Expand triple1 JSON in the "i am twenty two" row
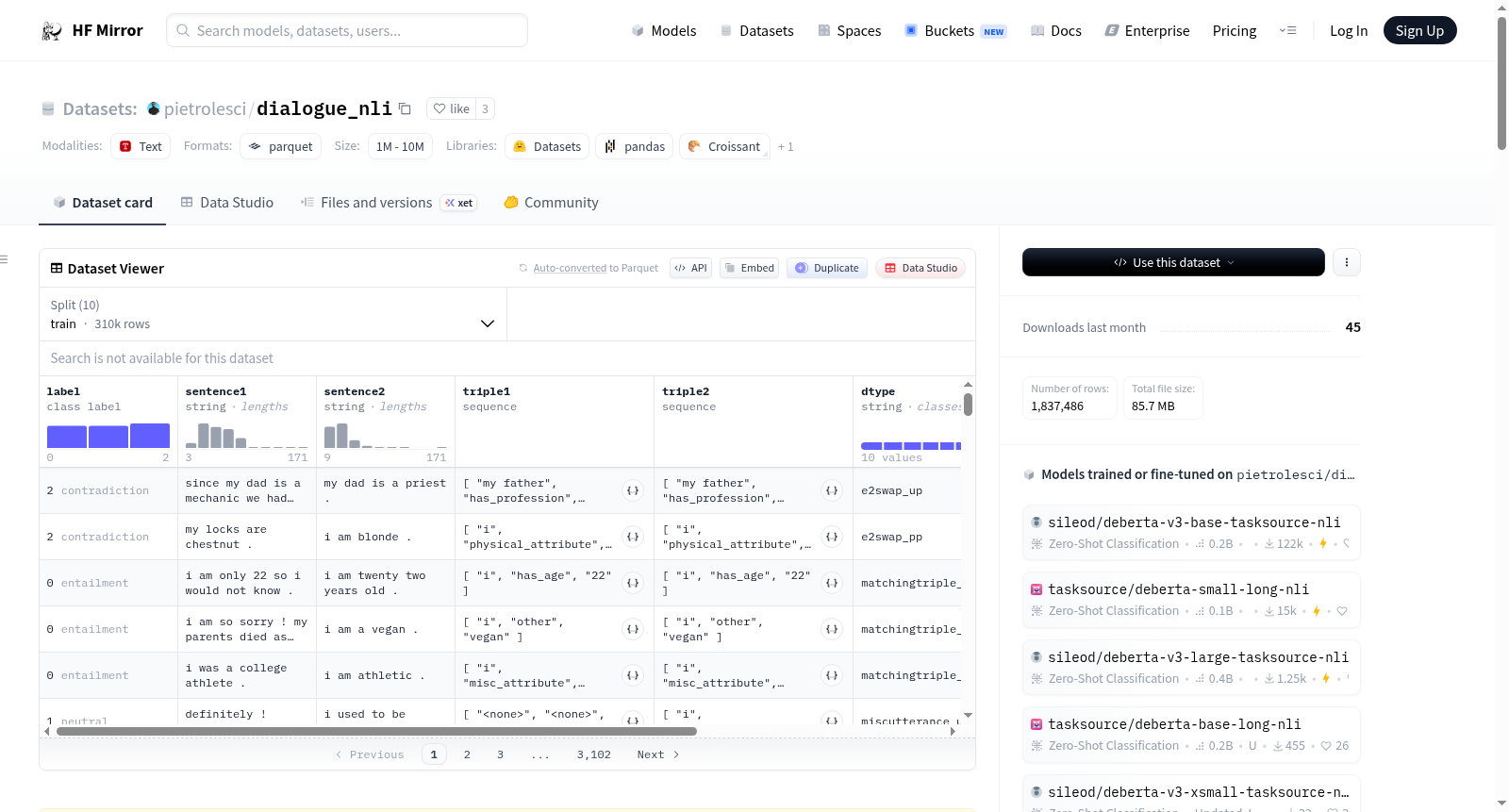The height and width of the screenshot is (812, 1509). coord(633,583)
